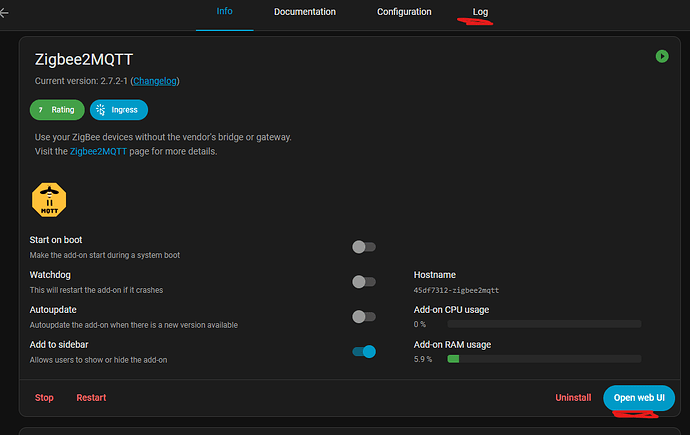690x435 pixels.
Task: Uninstall the add-on
Action: [x=573, y=398]
